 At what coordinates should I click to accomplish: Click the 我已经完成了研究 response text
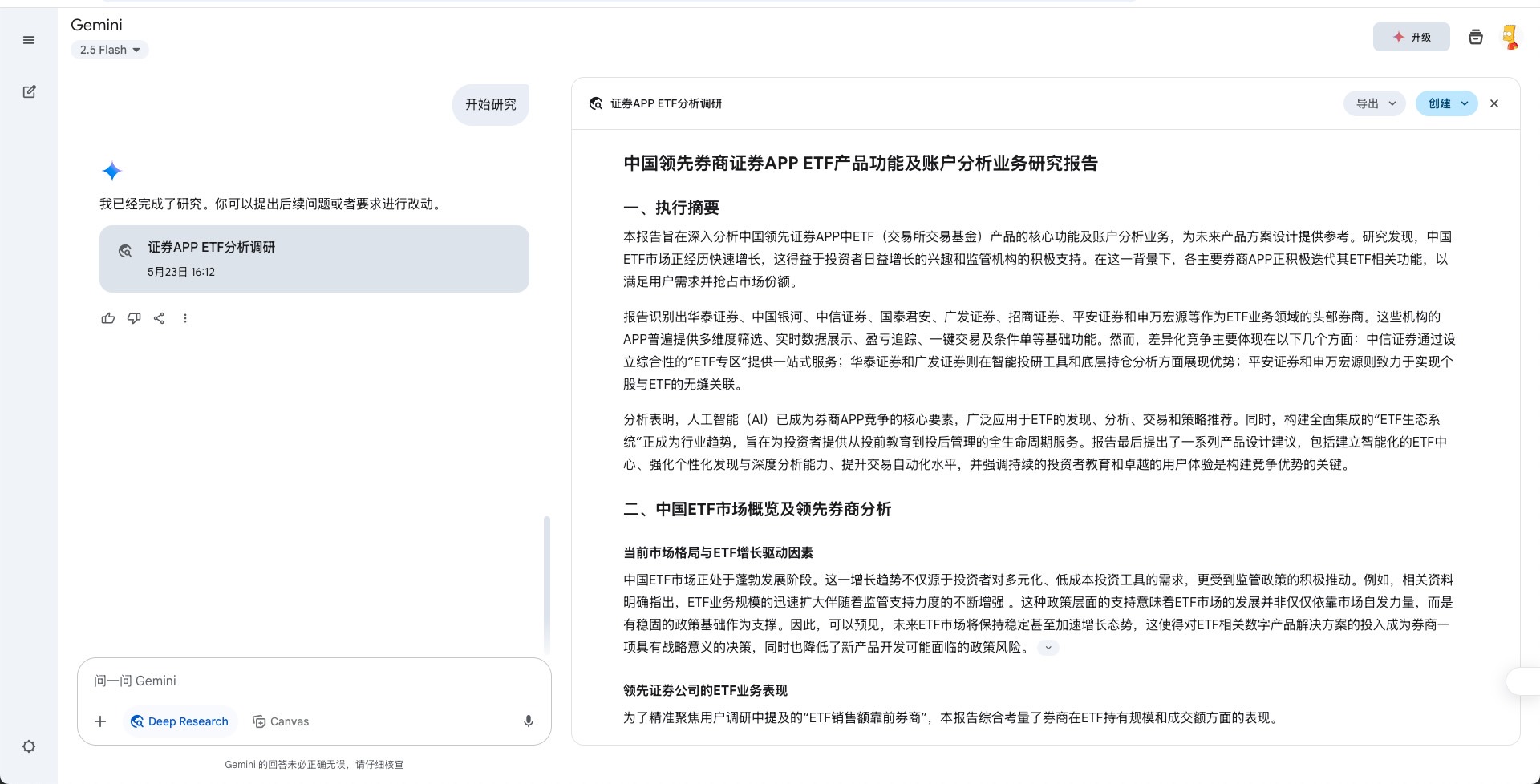[272, 204]
